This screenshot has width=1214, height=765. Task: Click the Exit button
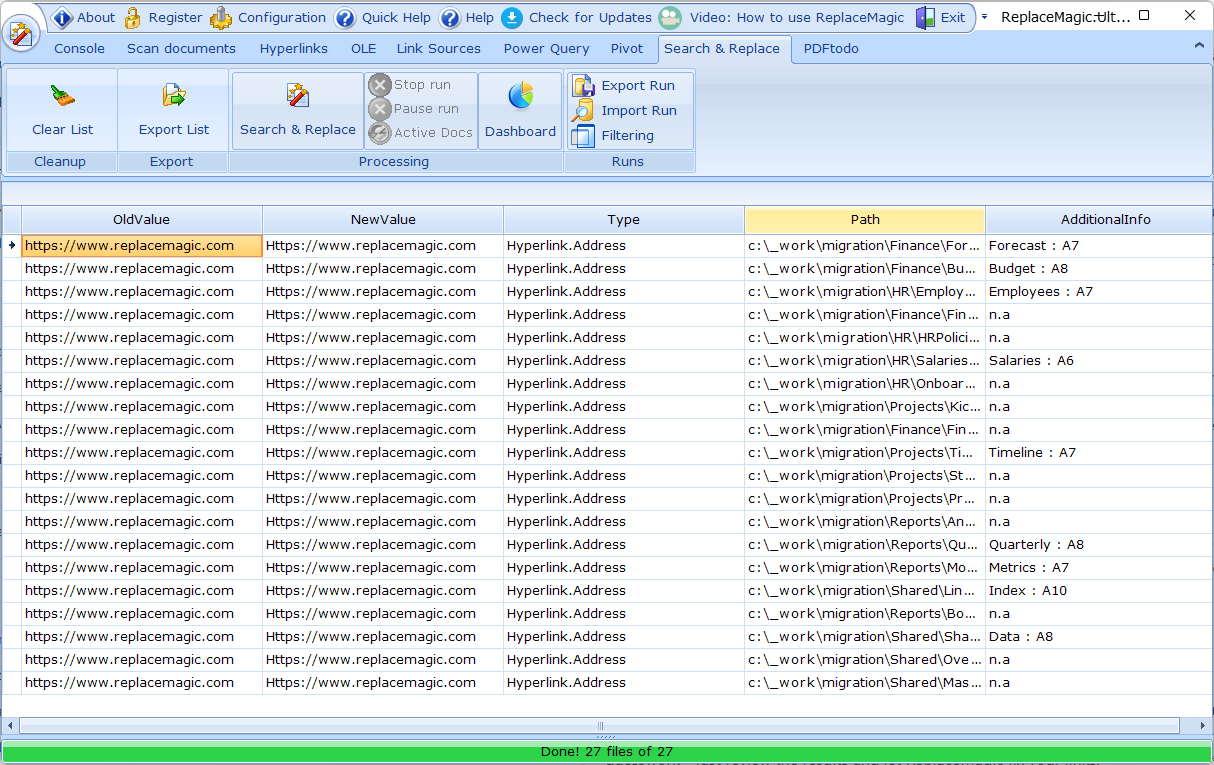[x=941, y=17]
